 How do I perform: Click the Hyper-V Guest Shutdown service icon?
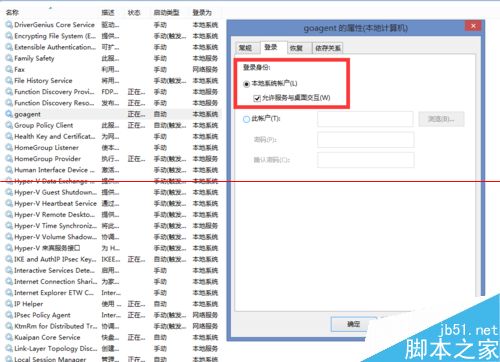pos(9,192)
